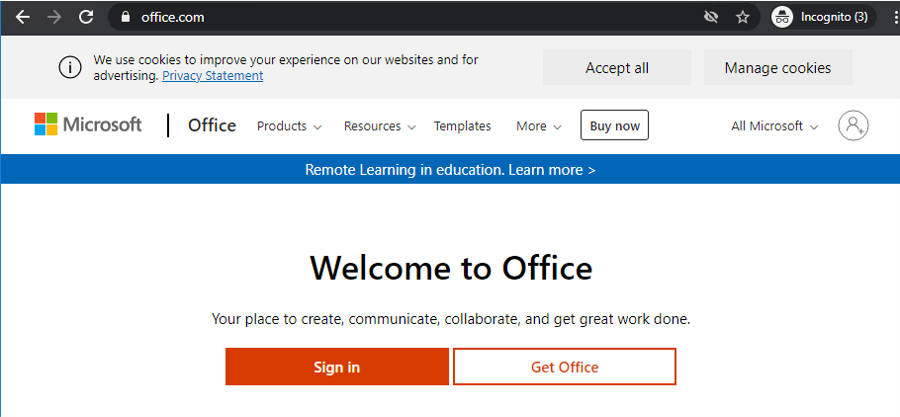The height and width of the screenshot is (417, 900).
Task: Click the office.com address bar
Action: click(400, 17)
